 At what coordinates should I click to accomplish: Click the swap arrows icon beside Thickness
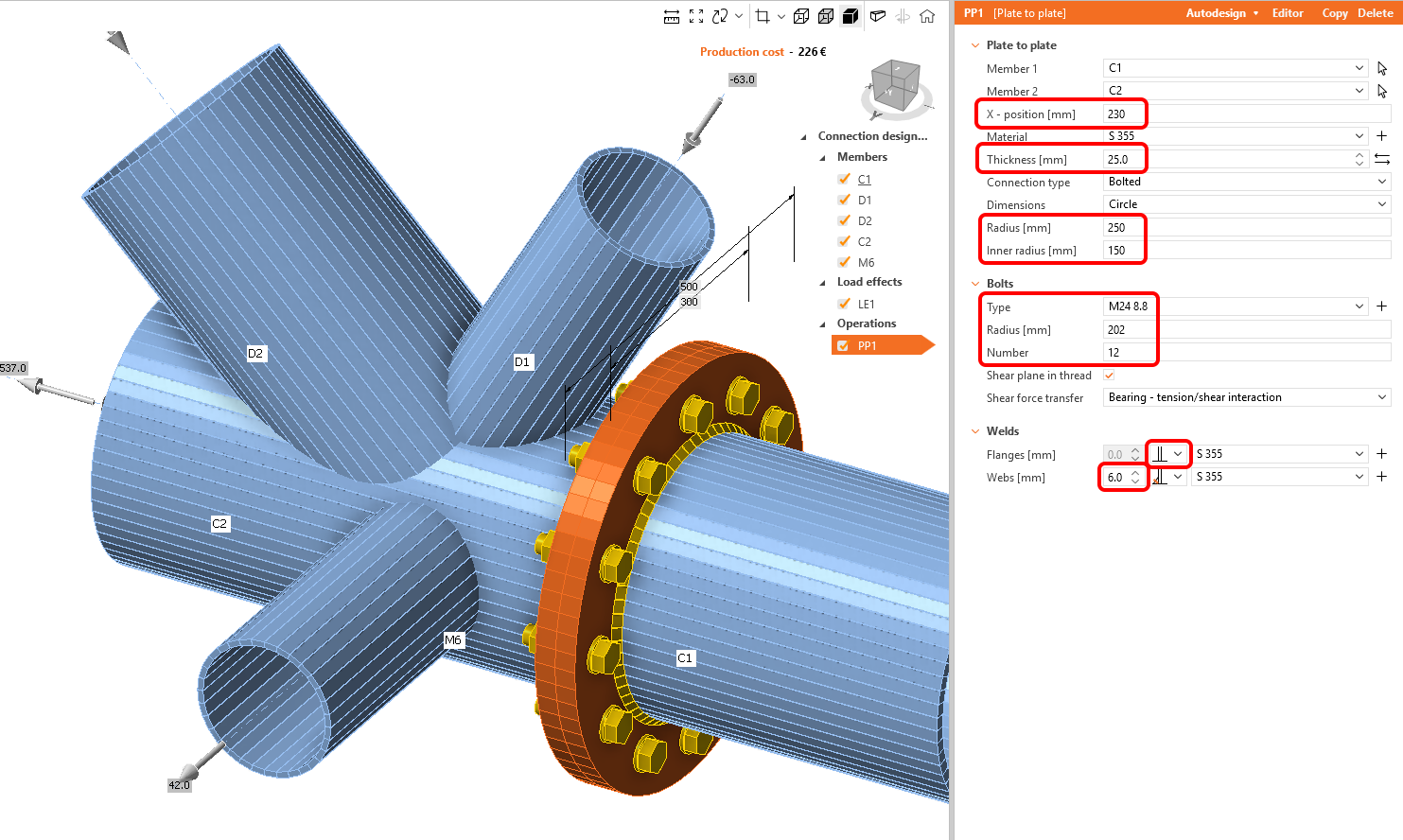coord(1381,159)
